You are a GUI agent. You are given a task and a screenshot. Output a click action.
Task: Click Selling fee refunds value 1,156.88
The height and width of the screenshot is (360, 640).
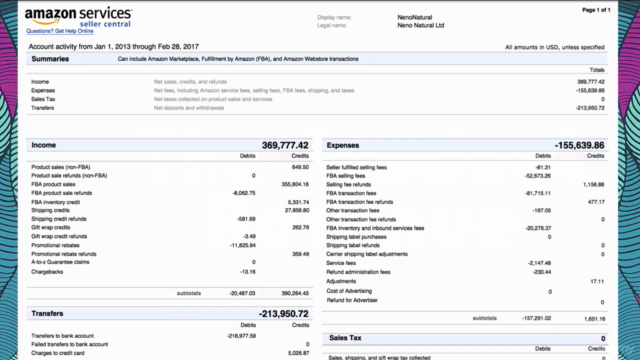pyautogui.click(x=593, y=184)
